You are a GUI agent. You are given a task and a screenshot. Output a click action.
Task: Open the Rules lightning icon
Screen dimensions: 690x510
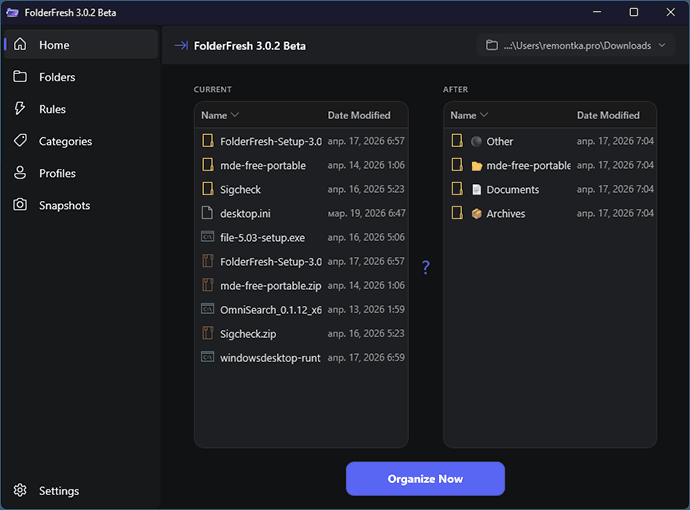(x=20, y=108)
